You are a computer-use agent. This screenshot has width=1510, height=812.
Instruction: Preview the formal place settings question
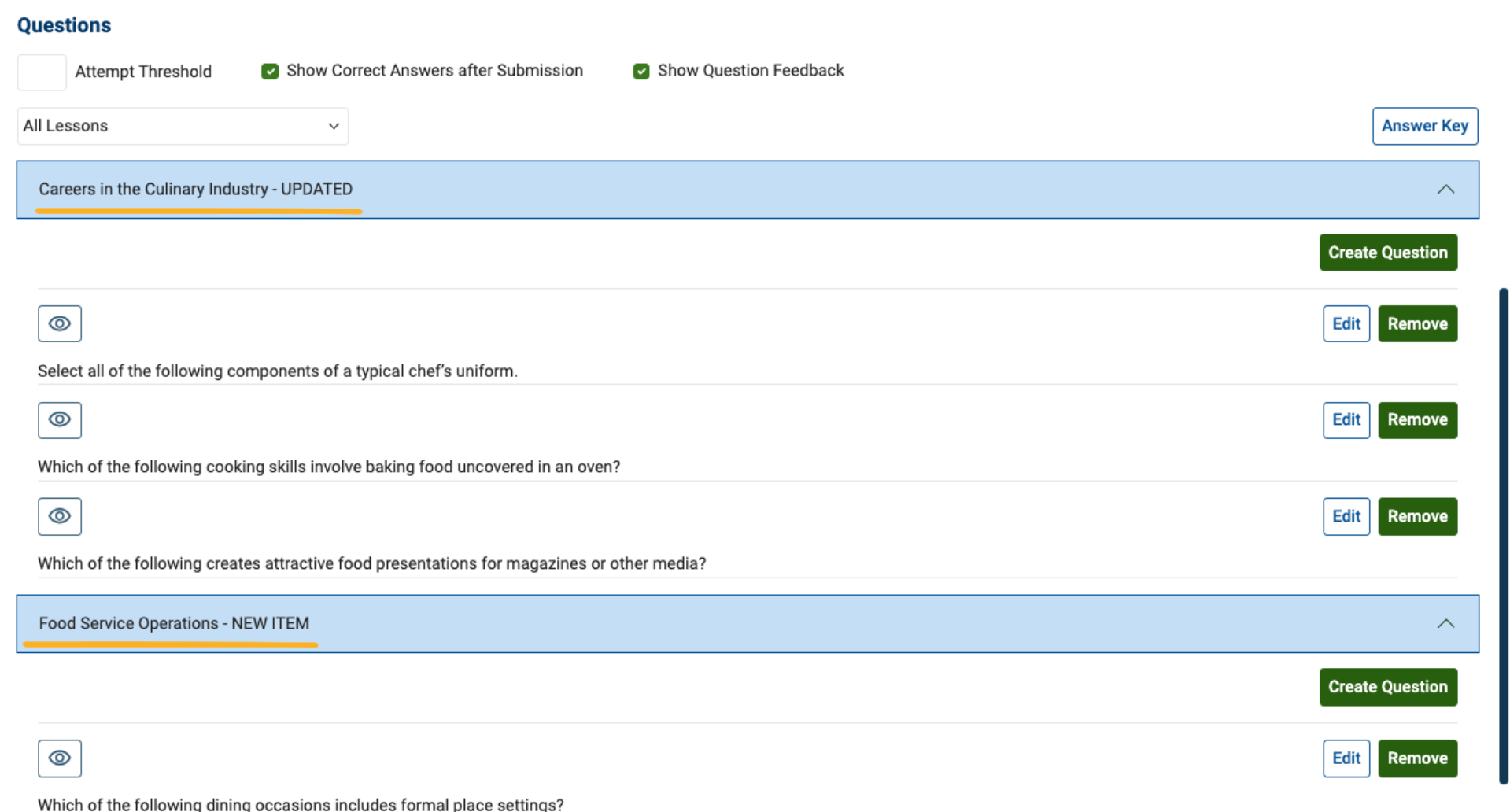click(x=59, y=758)
